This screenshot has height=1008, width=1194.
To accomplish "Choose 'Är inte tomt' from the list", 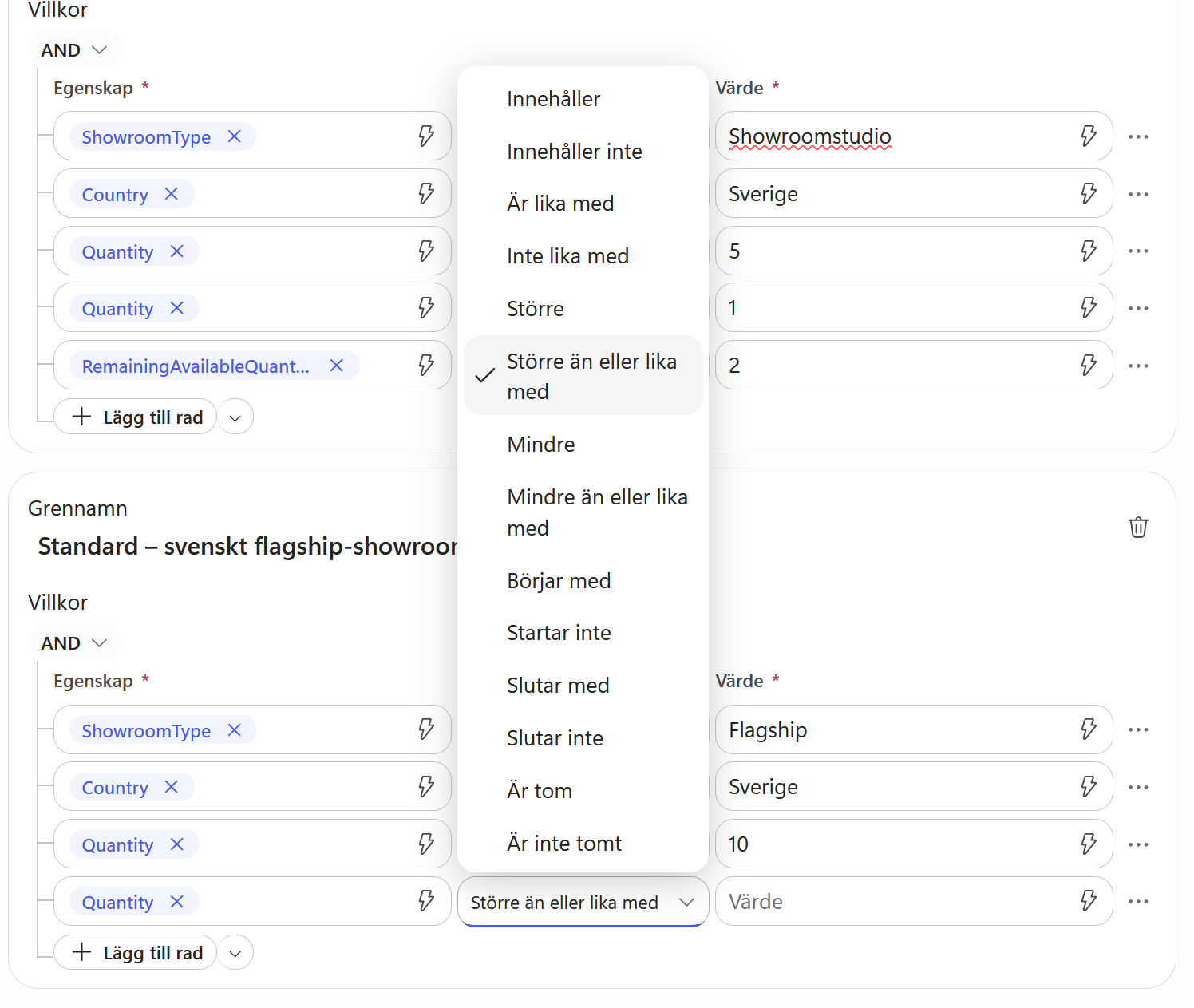I will point(583,843).
